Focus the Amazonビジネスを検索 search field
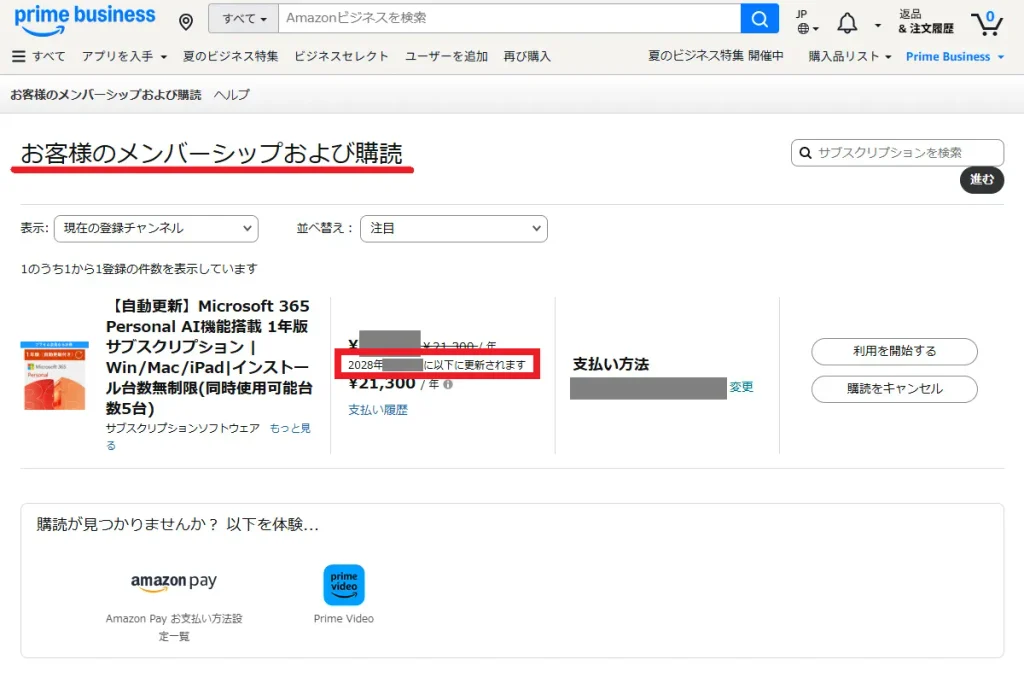Viewport: 1024px width, 683px height. 509,18
